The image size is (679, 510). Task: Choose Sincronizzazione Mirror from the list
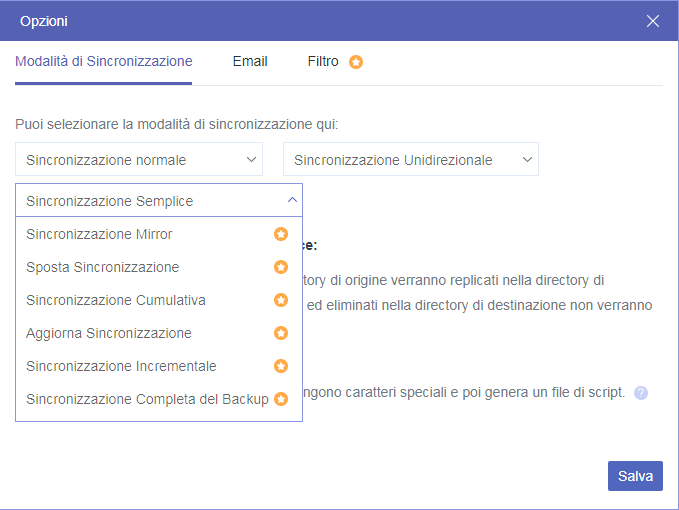point(100,234)
